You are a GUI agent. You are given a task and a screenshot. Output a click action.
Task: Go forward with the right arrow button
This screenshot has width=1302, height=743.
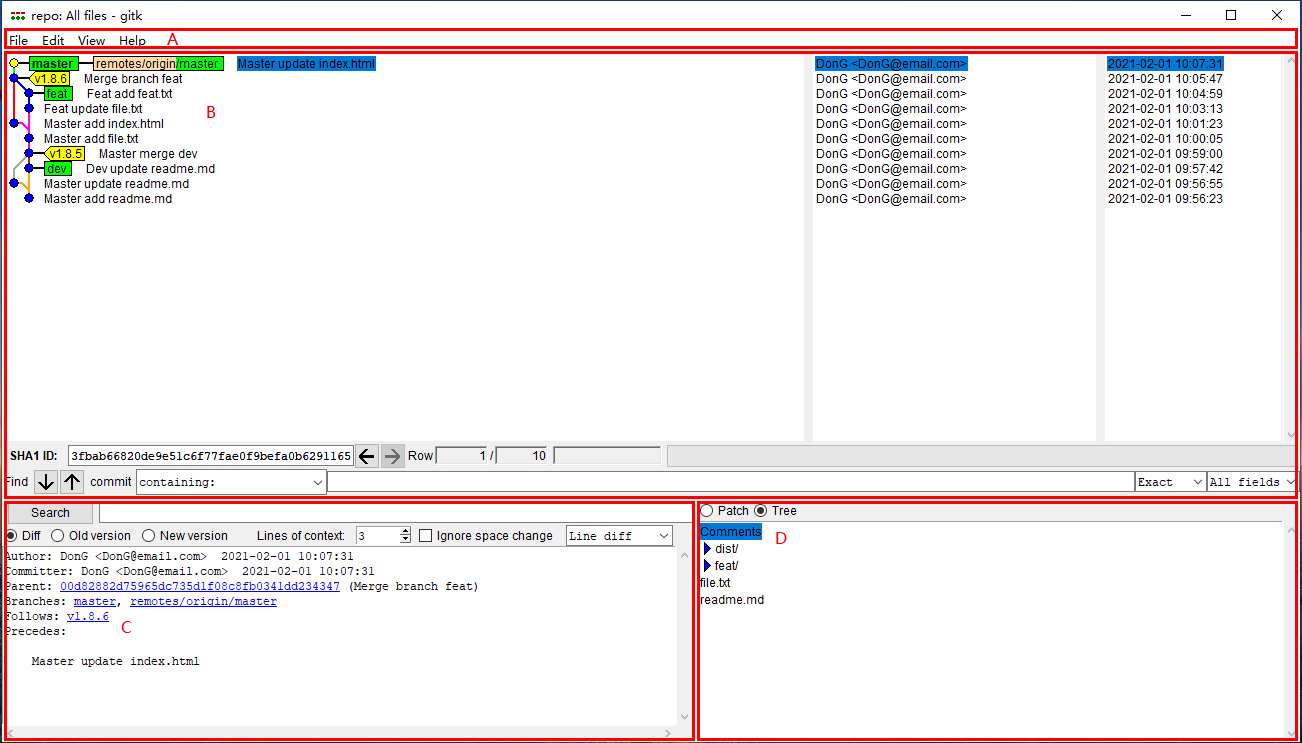tap(393, 456)
